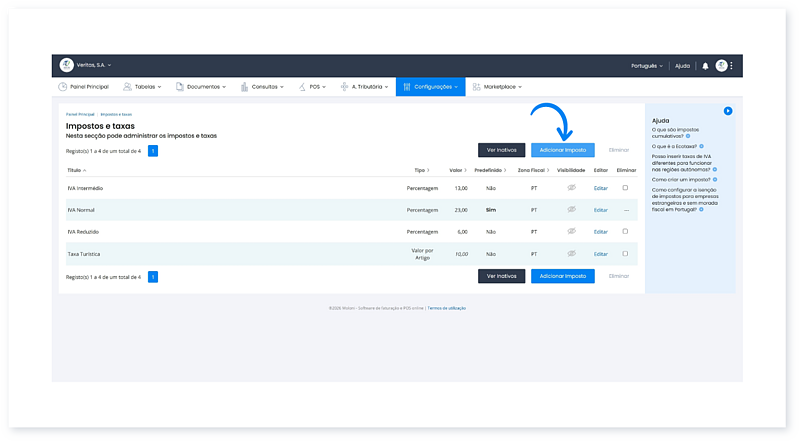
Task: Open the three-dot menu beside the user avatar
Action: click(731, 66)
